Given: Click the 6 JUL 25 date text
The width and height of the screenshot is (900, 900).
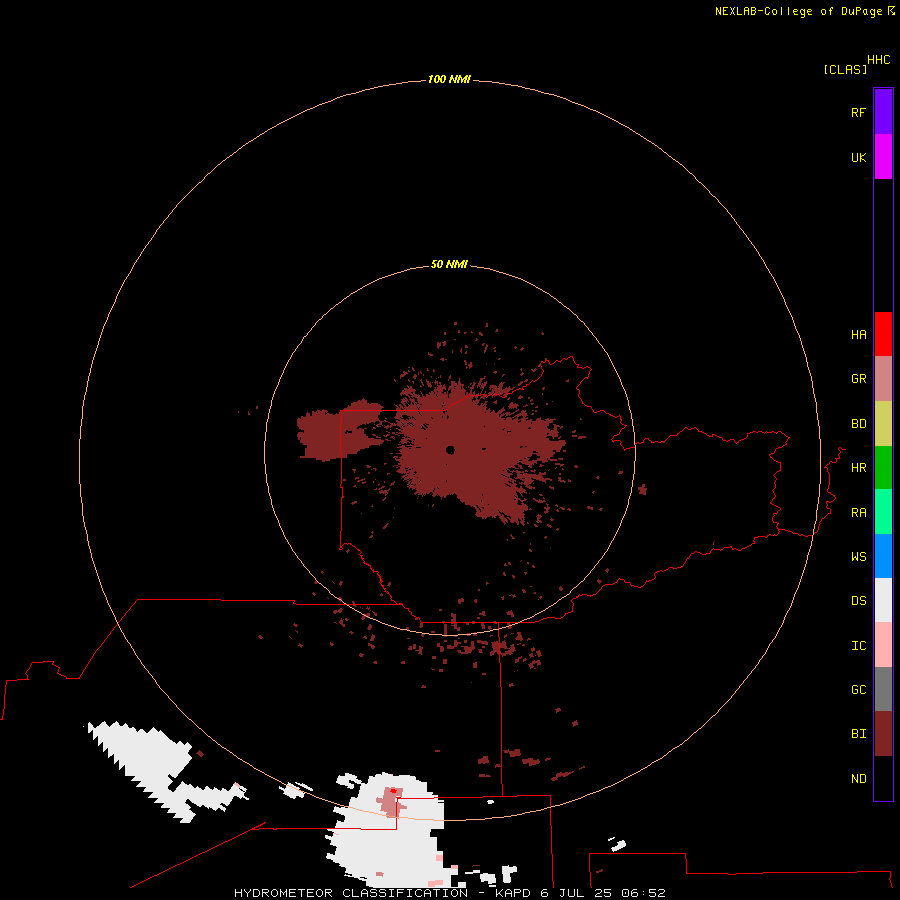Looking at the screenshot, I should click(x=576, y=893).
